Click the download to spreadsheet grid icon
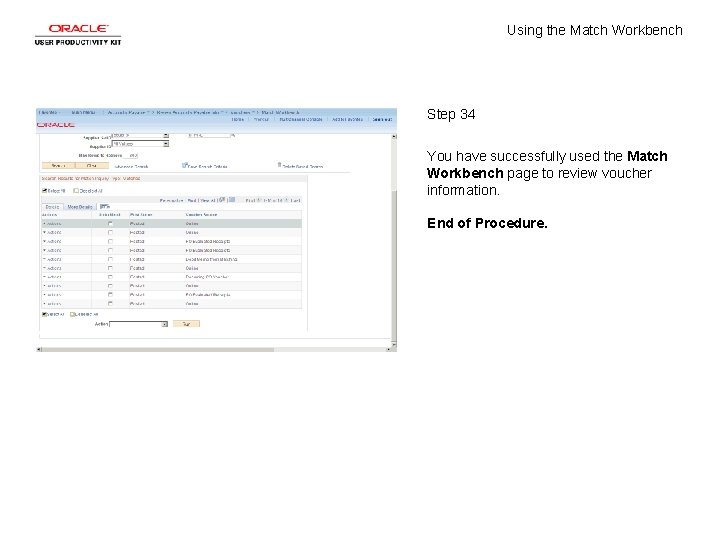 tap(232, 200)
